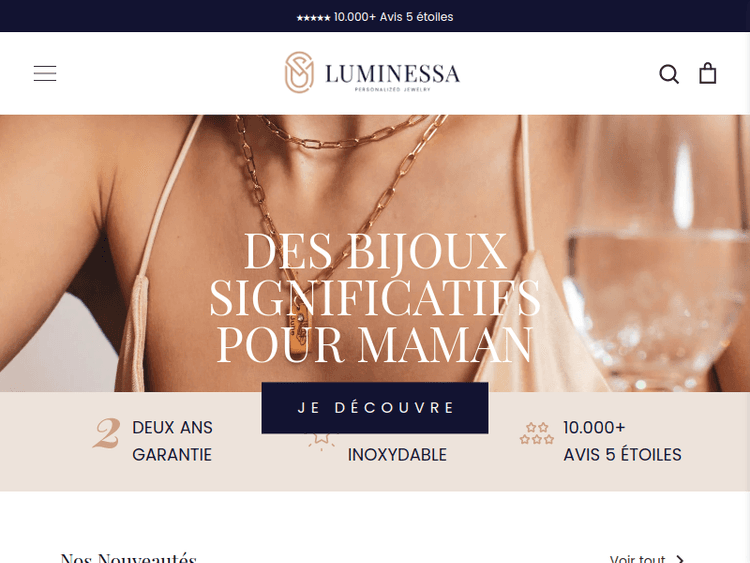Select the DEUX ANS GARANTIE text
Screen dimensions: 750x563
172,441
